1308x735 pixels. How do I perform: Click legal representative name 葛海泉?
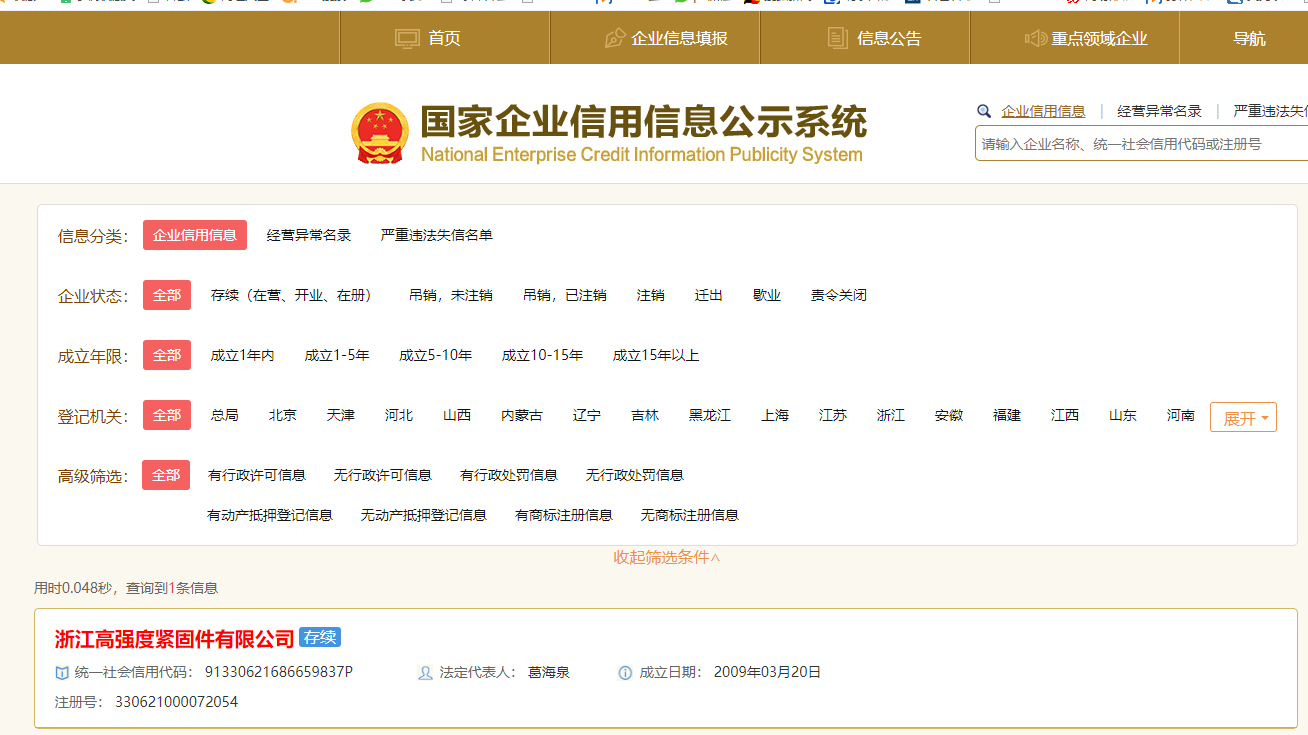click(549, 672)
